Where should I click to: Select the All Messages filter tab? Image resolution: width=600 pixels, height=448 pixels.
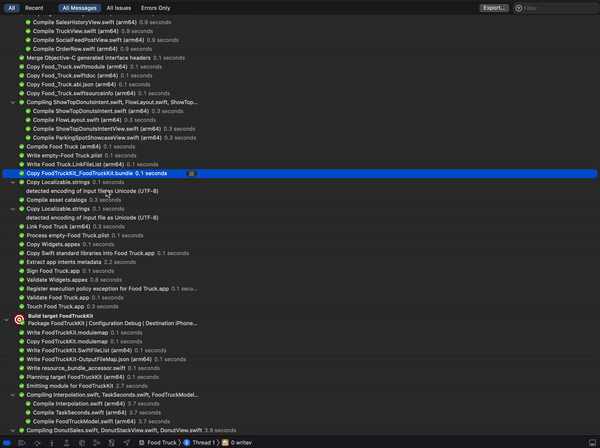(x=80, y=8)
